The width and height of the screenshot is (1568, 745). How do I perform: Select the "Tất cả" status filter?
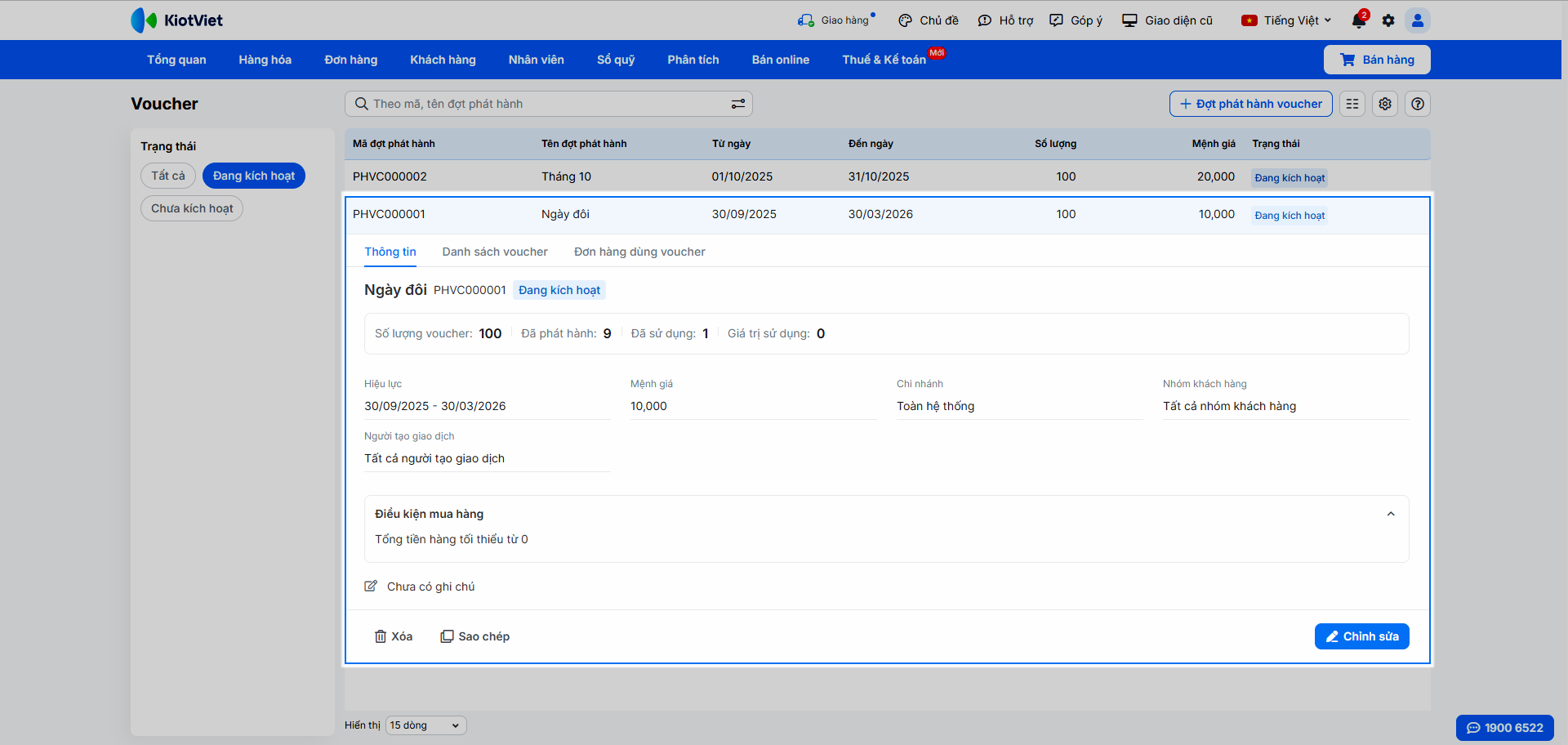pyautogui.click(x=167, y=176)
